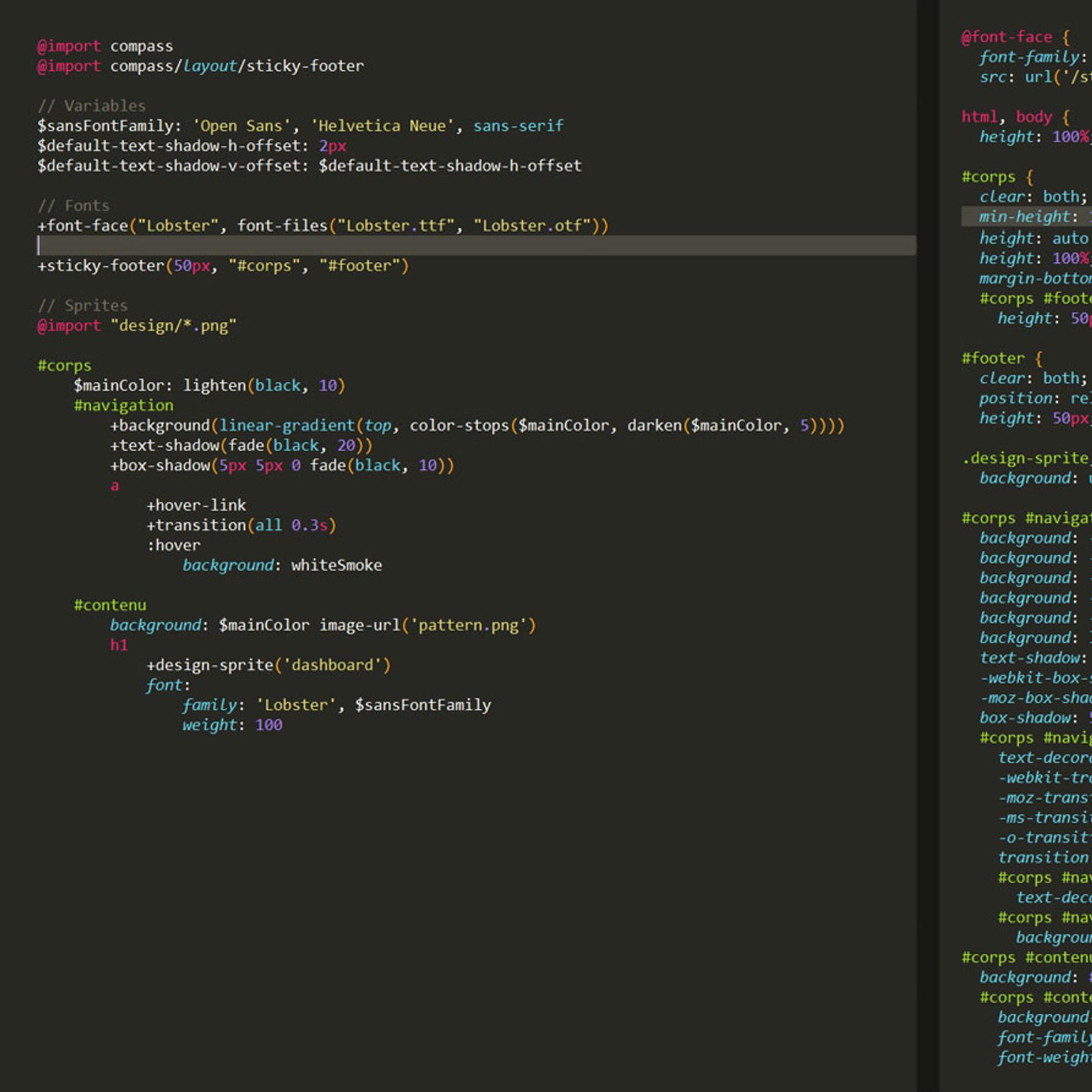Image resolution: width=1092 pixels, height=1092 pixels.
Task: Click the '+design-sprite('dashboard')' line
Action: pyautogui.click(x=268, y=665)
